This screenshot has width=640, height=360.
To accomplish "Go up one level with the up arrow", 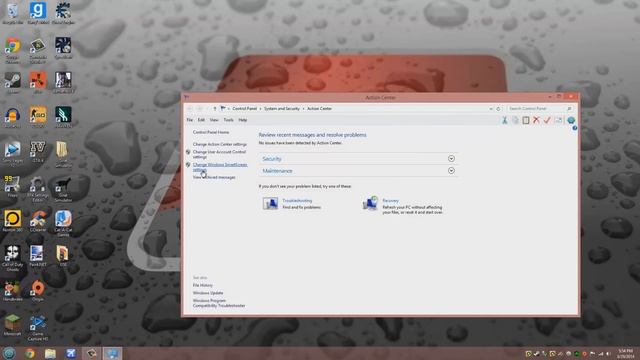I will click(x=214, y=109).
